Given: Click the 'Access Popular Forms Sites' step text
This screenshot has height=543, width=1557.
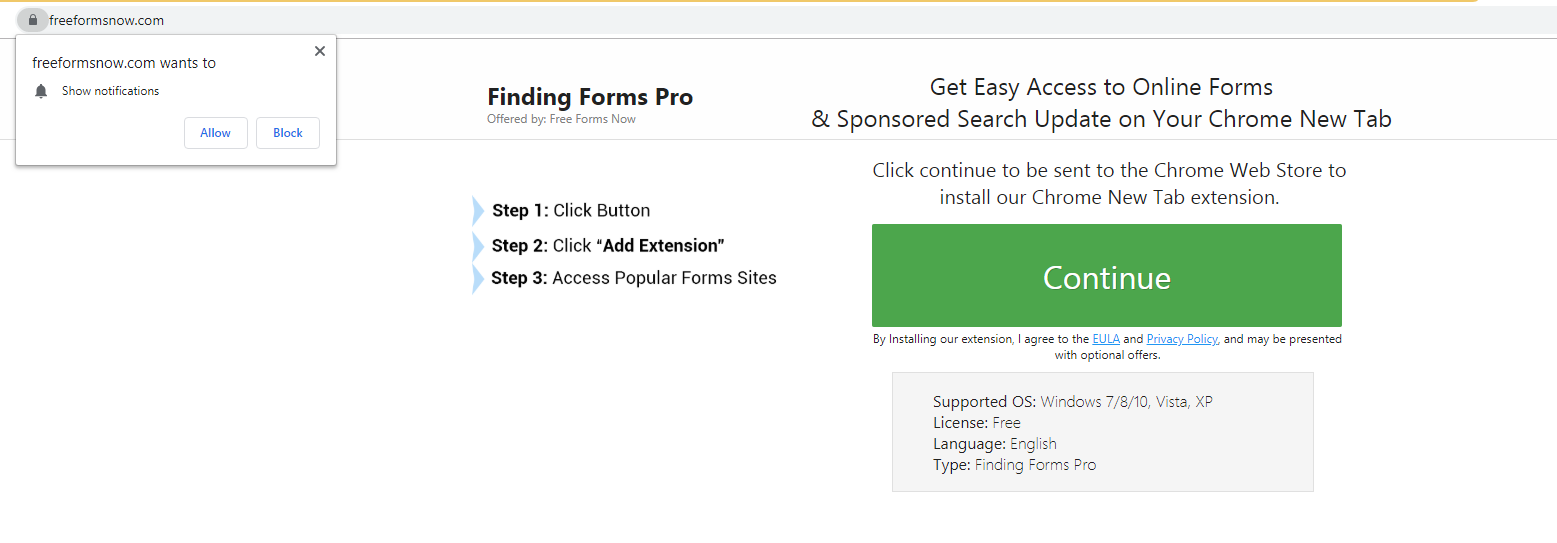Looking at the screenshot, I should (x=664, y=278).
